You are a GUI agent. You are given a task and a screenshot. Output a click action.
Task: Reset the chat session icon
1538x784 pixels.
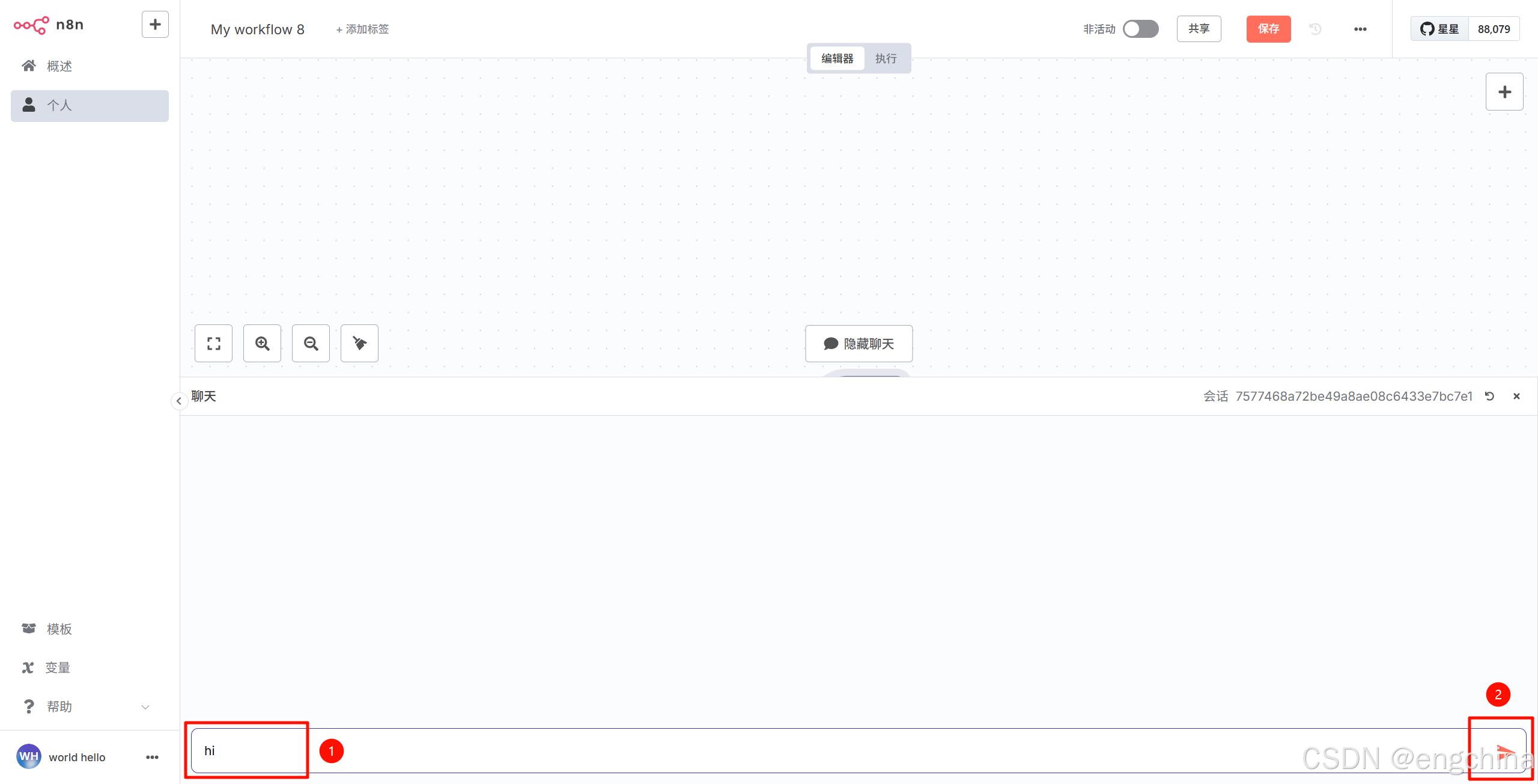1489,397
